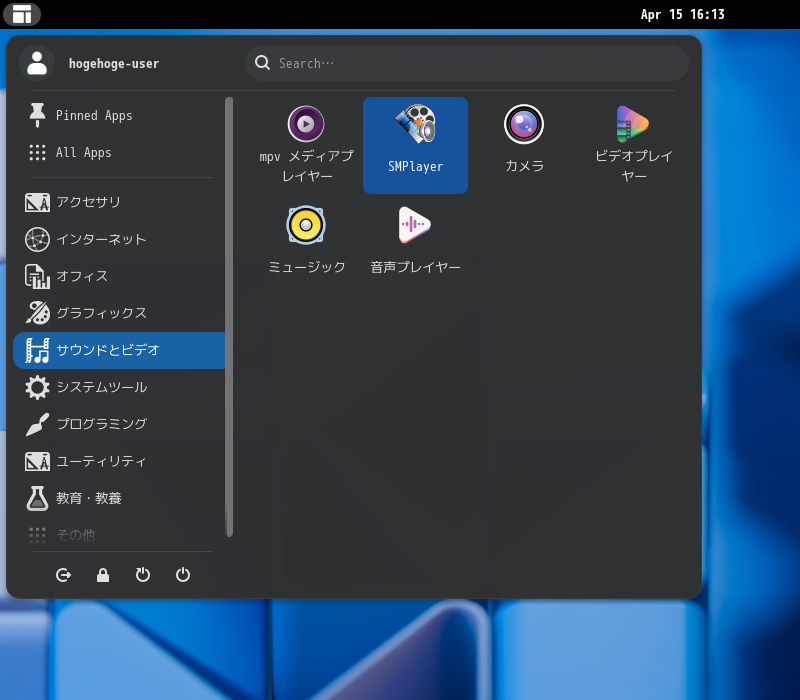This screenshot has width=800, height=700.
Task: Open the SMPlayer application
Action: (x=415, y=145)
